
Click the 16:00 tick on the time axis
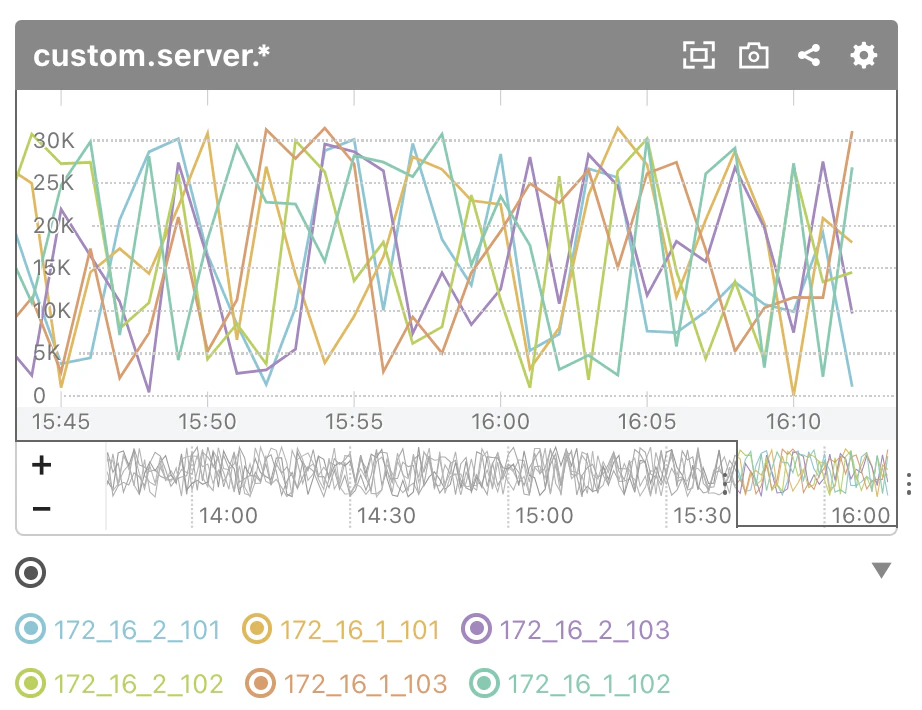(x=500, y=421)
